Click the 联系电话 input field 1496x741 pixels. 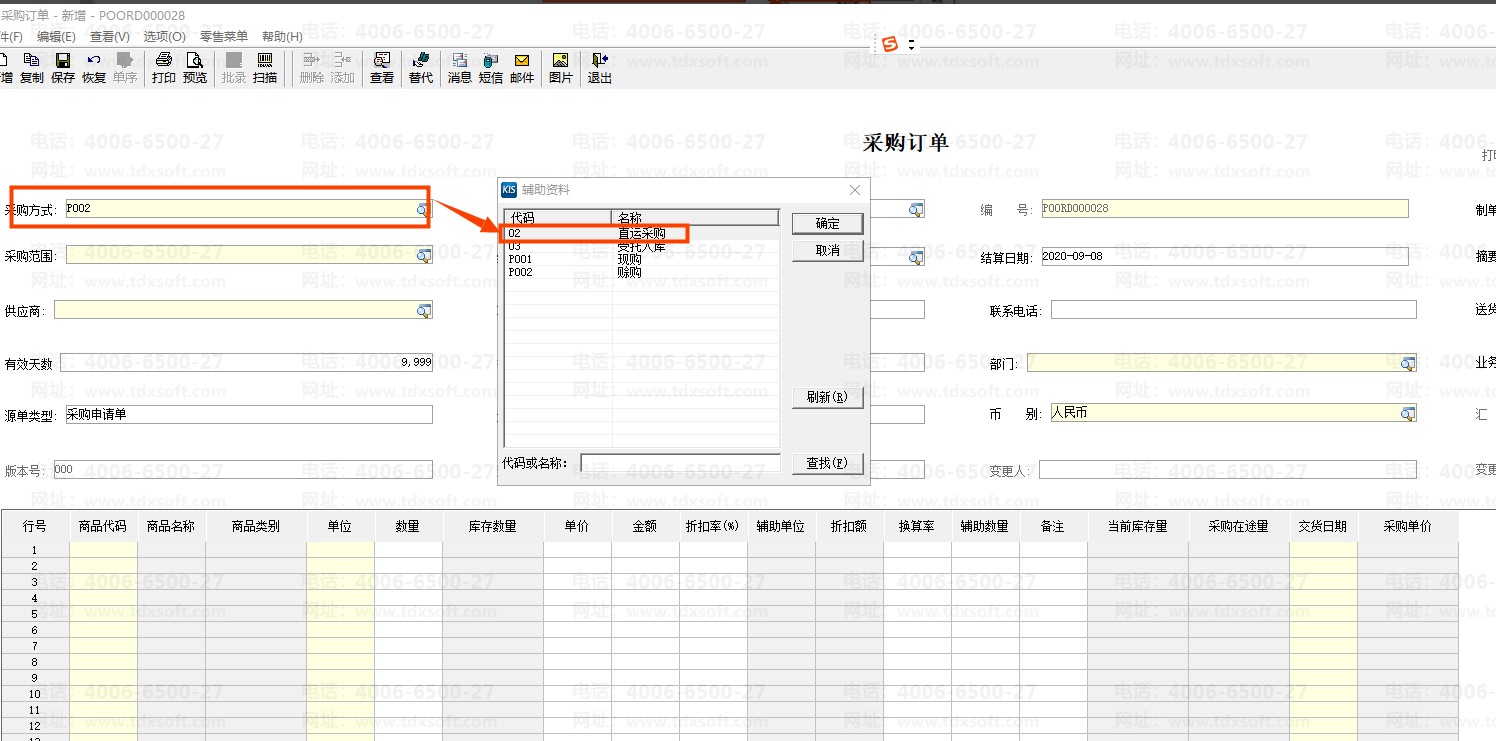pyautogui.click(x=1232, y=310)
